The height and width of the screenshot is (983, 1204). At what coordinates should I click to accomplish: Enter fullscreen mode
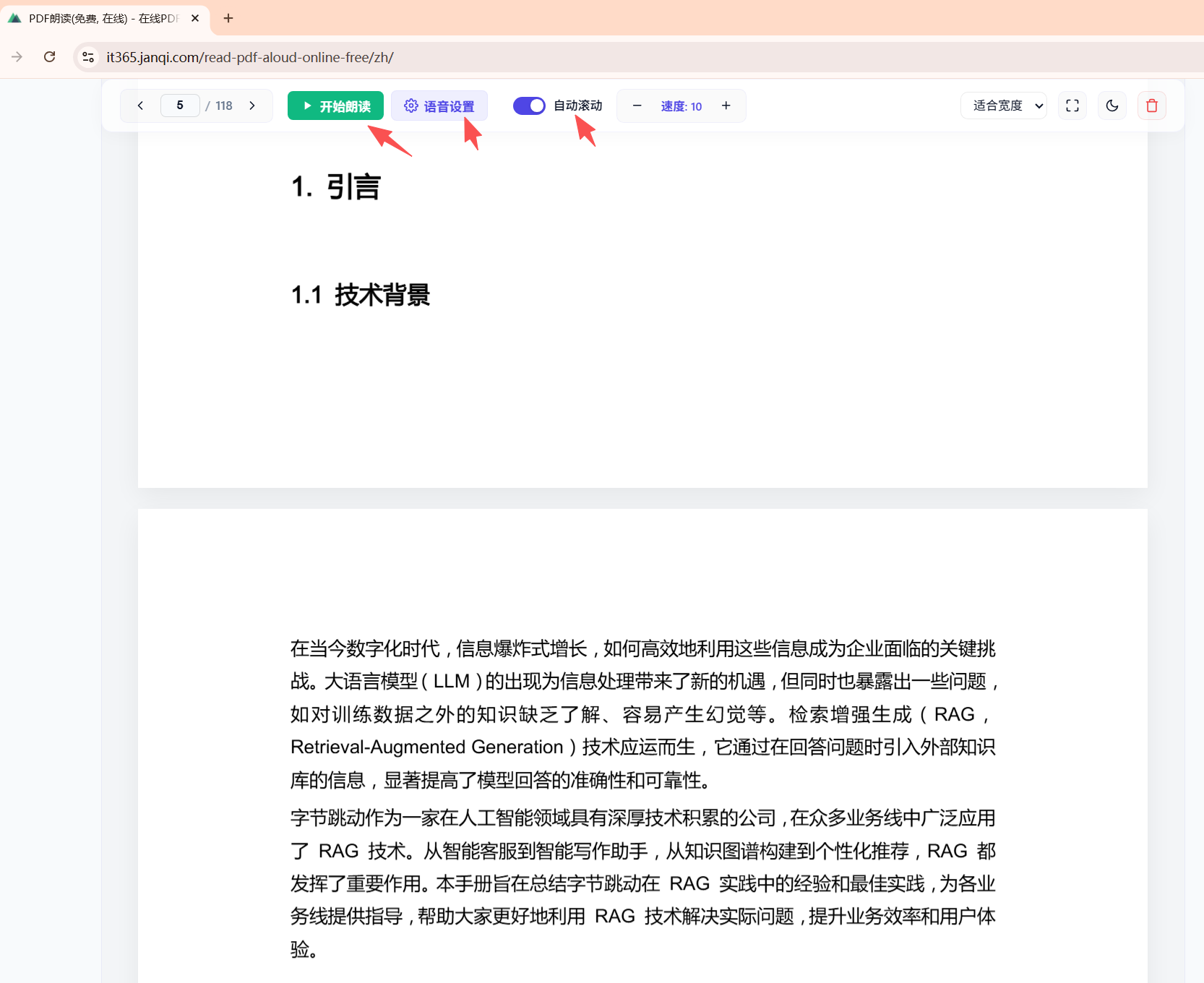1072,106
